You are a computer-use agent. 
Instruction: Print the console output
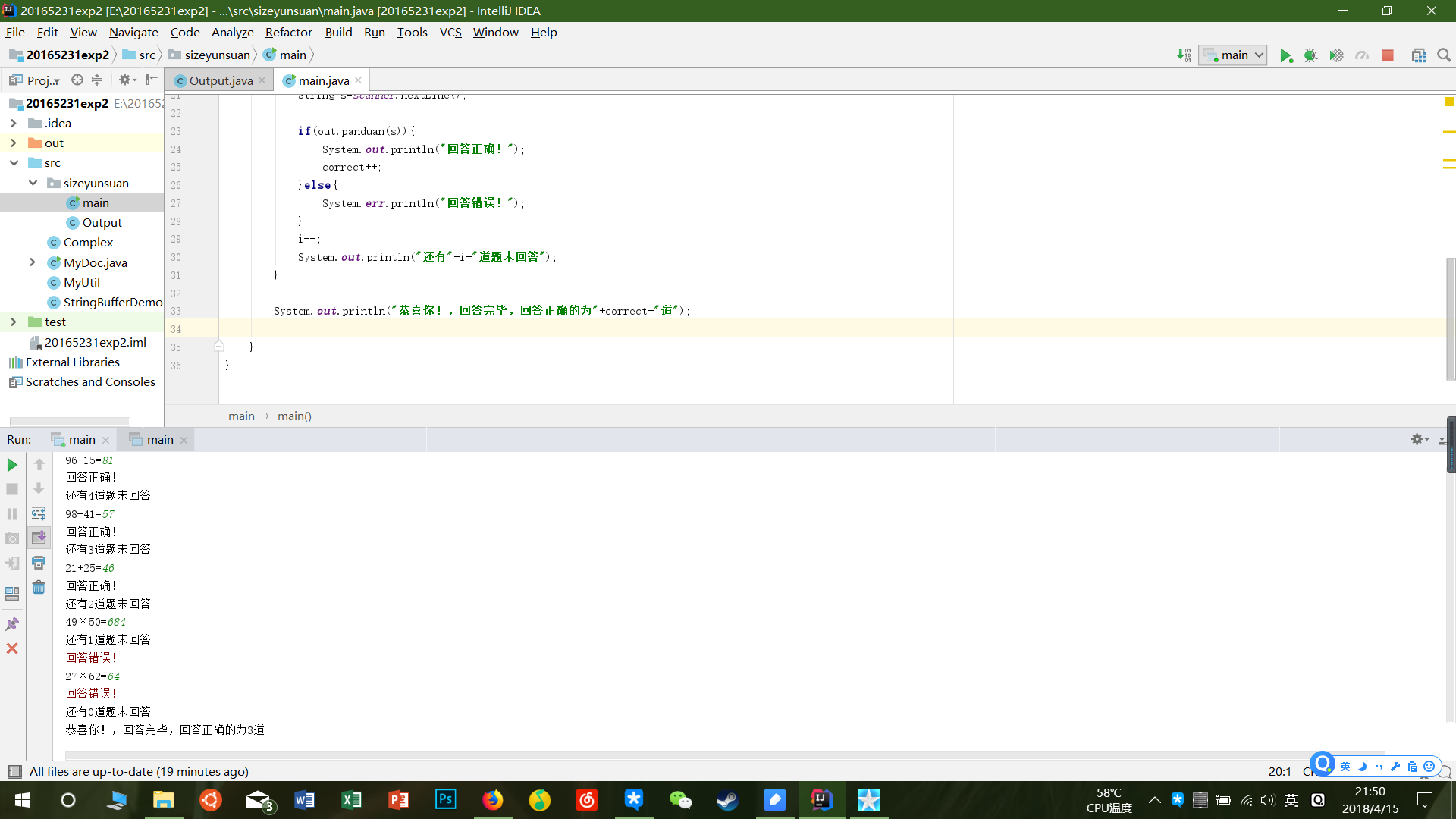click(39, 563)
